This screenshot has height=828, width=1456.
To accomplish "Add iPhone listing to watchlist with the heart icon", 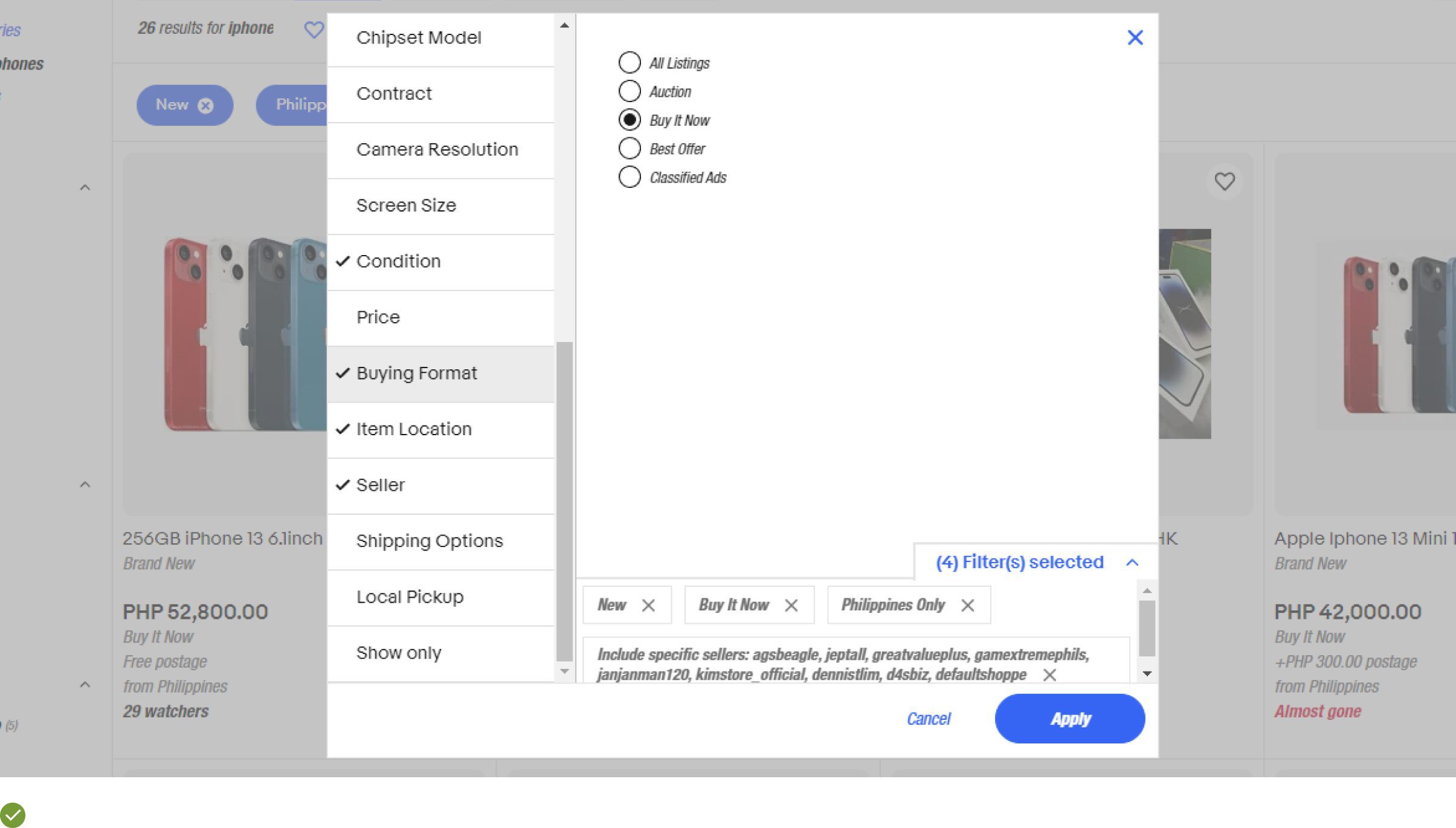I will [x=1224, y=181].
